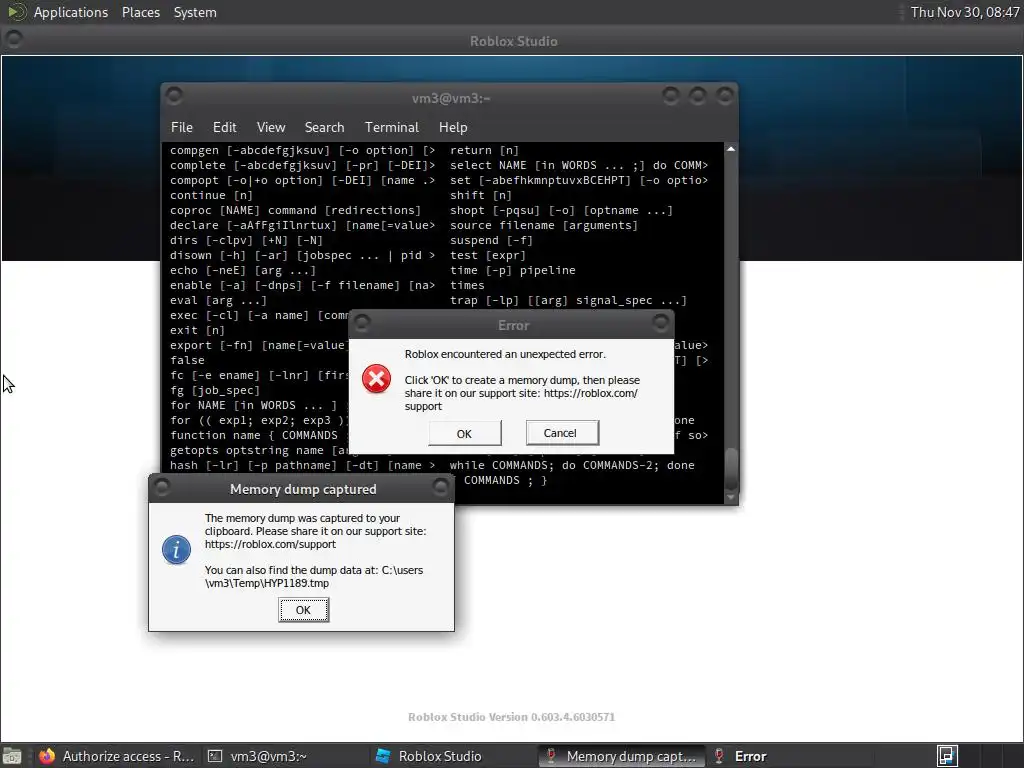Click terminal line 'return [n]'
1024x768 pixels.
point(484,150)
